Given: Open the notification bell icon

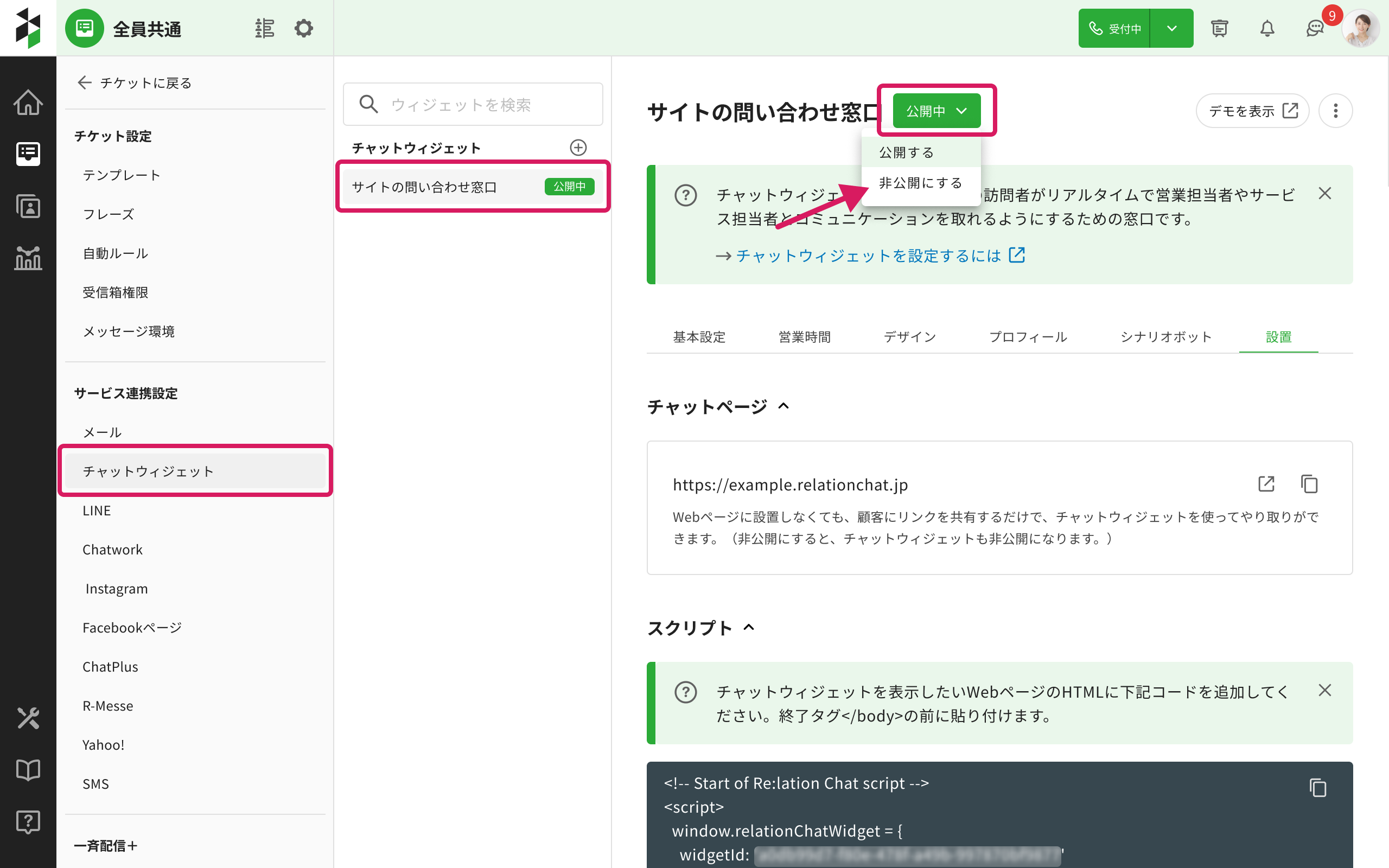Looking at the screenshot, I should click(1267, 28).
